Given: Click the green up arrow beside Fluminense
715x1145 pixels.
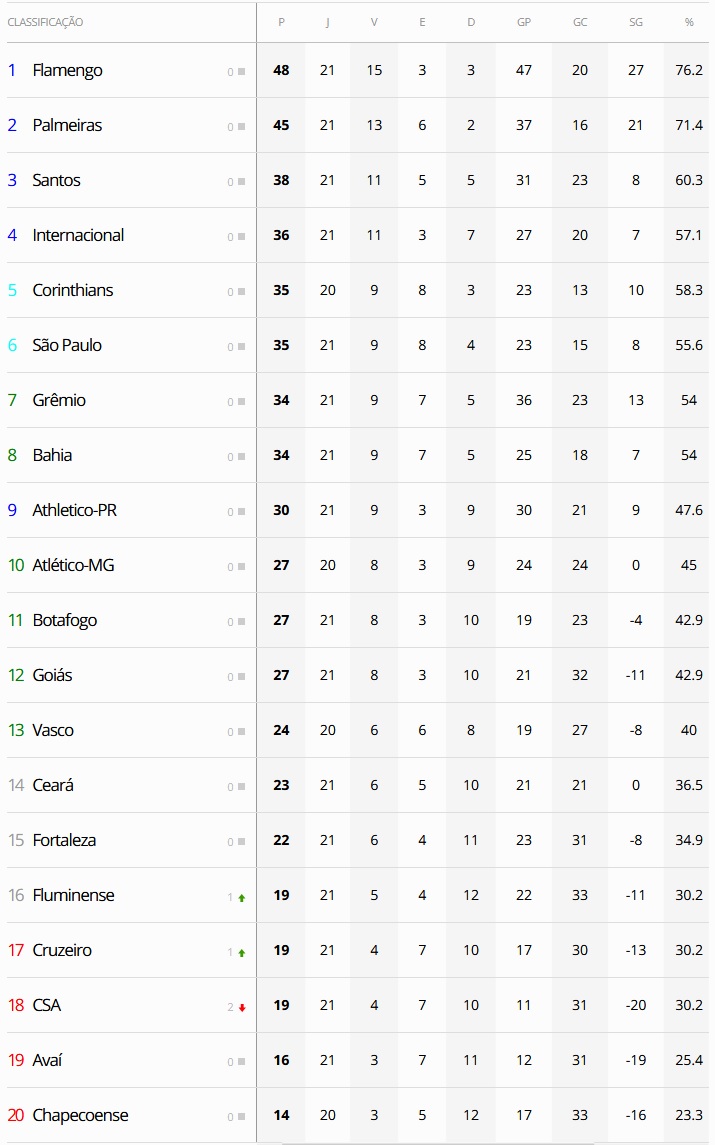Looking at the screenshot, I should pos(241,898).
